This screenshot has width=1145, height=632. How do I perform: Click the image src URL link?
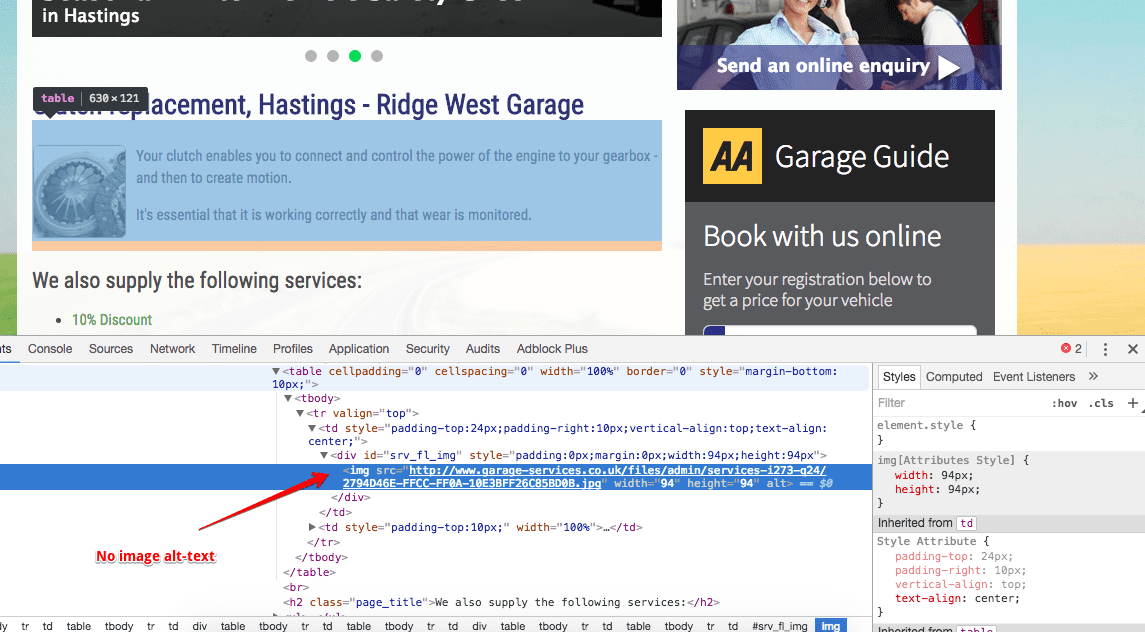pos(617,470)
